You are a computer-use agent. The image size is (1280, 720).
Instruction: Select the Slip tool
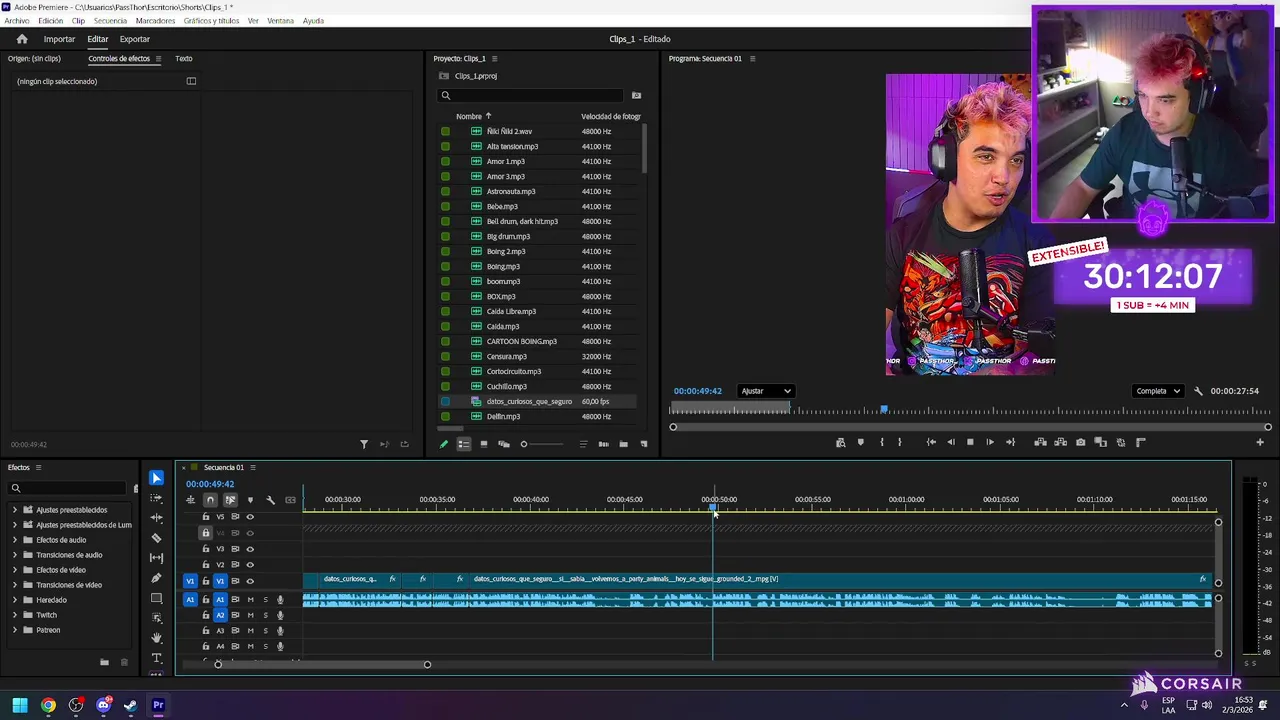pos(156,558)
